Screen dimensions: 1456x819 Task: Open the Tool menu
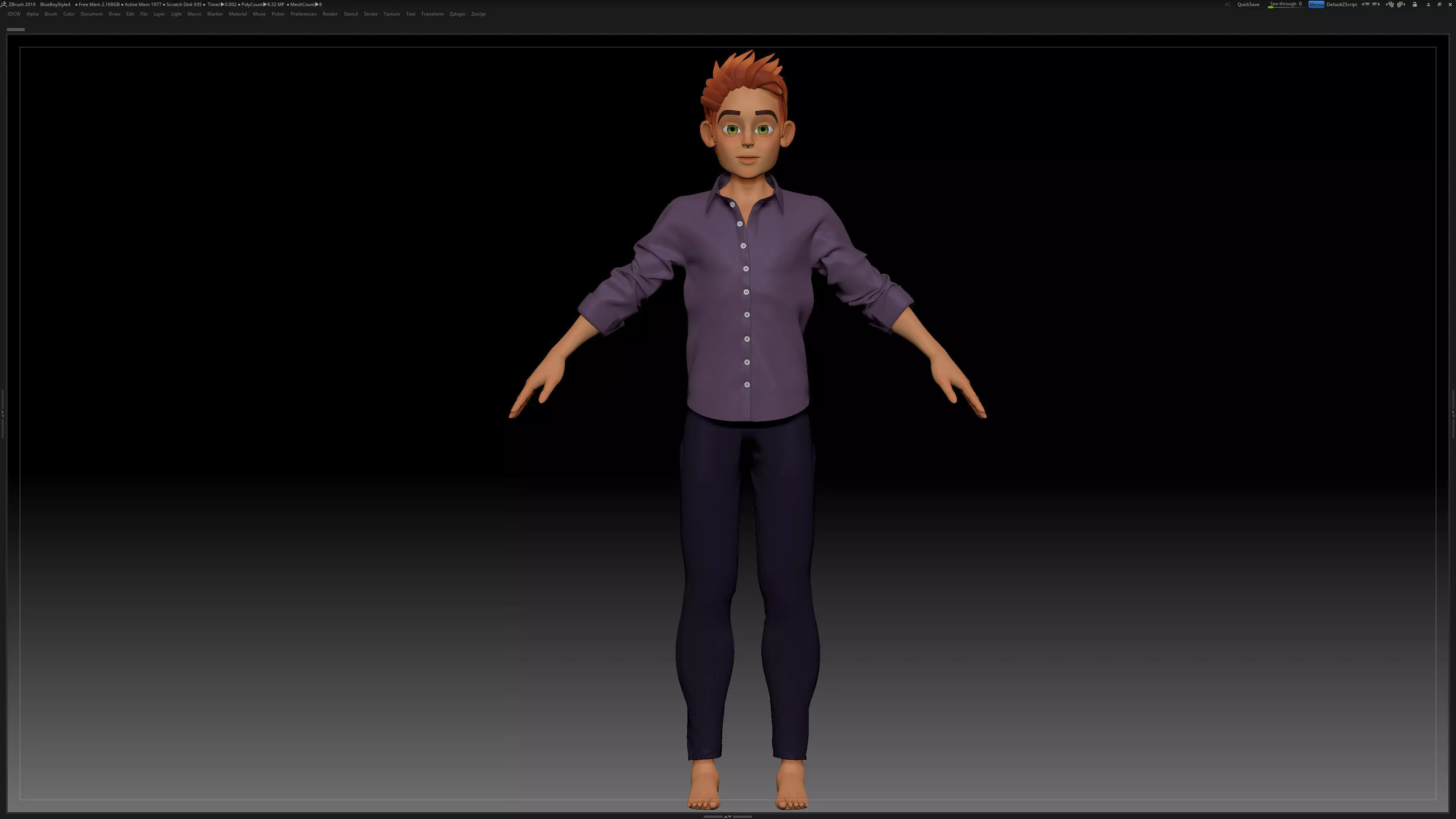coord(410,14)
